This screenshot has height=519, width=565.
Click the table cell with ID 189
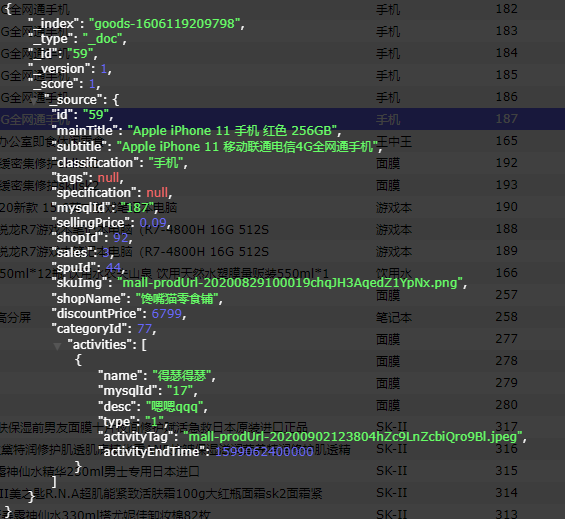click(506, 250)
